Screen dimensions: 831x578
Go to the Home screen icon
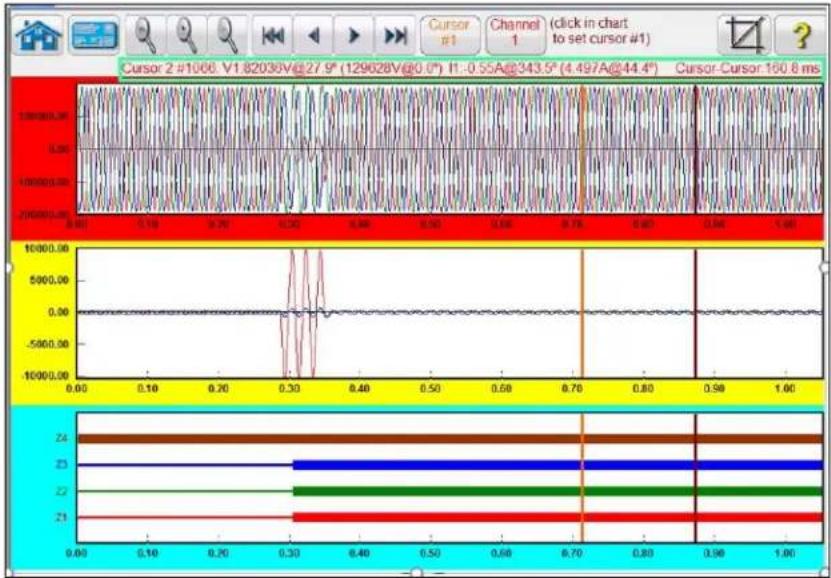38,36
